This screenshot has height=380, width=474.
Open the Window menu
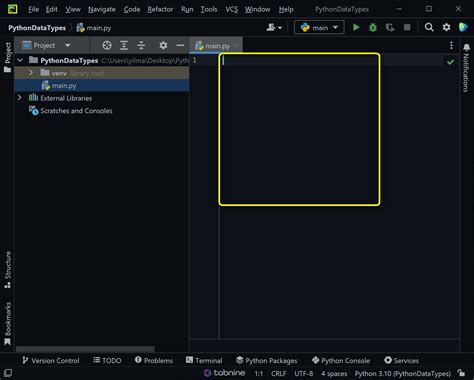(258, 9)
